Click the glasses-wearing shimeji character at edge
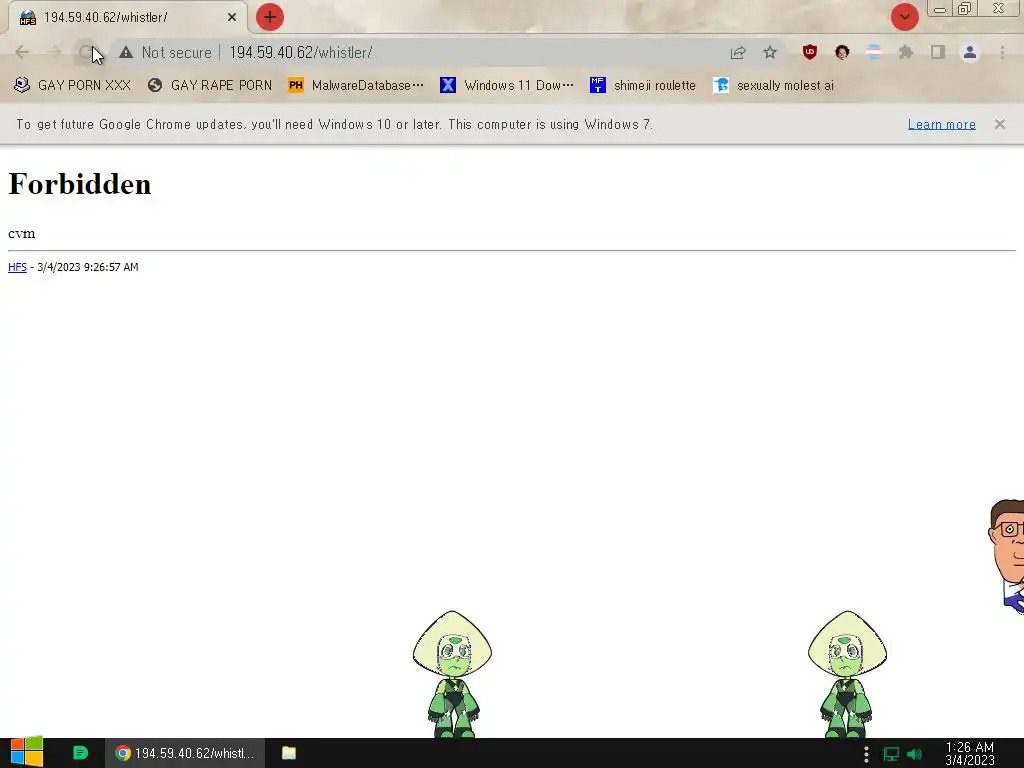The image size is (1024, 768). tap(1006, 556)
